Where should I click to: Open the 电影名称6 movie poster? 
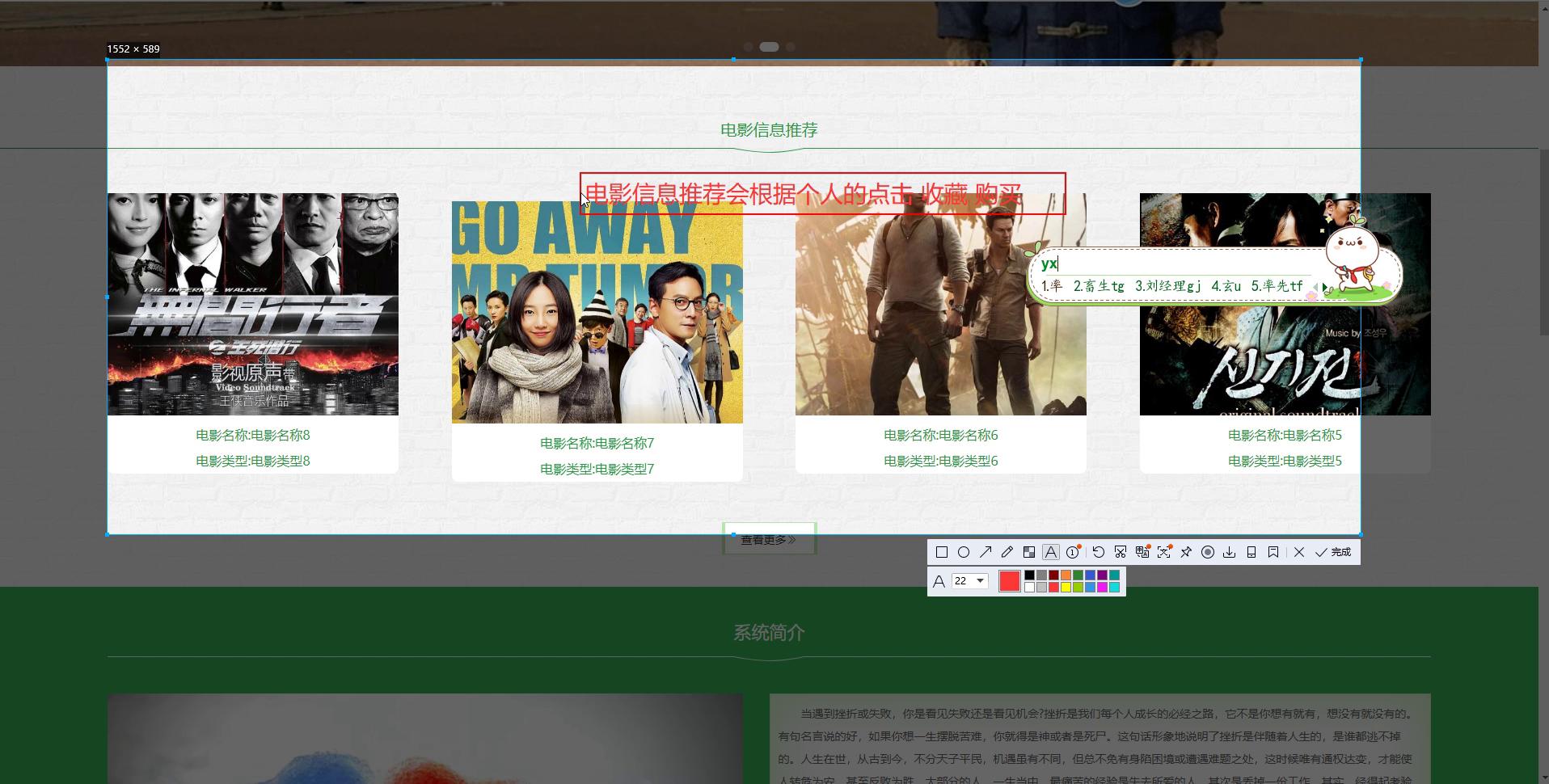coord(941,304)
